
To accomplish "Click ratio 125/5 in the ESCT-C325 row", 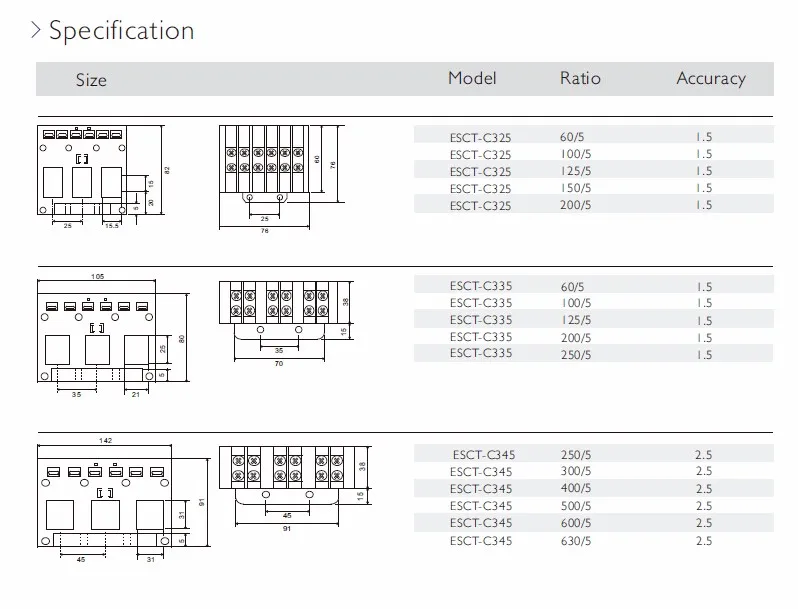I will [576, 171].
